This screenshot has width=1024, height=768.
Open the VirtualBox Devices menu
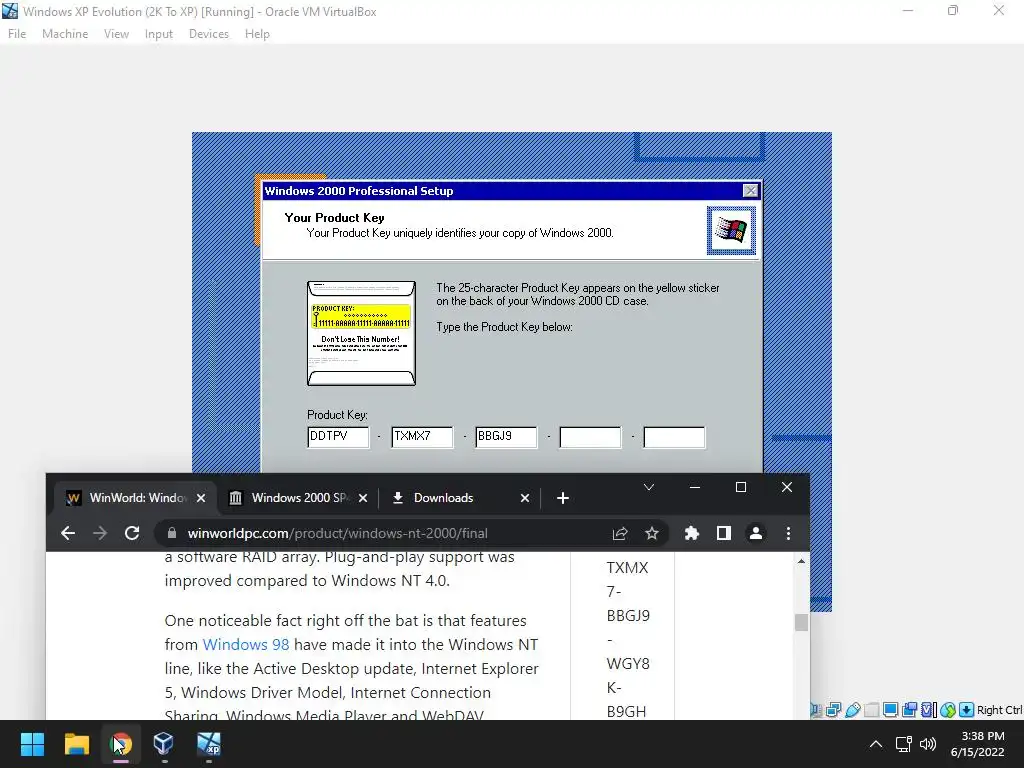[209, 34]
